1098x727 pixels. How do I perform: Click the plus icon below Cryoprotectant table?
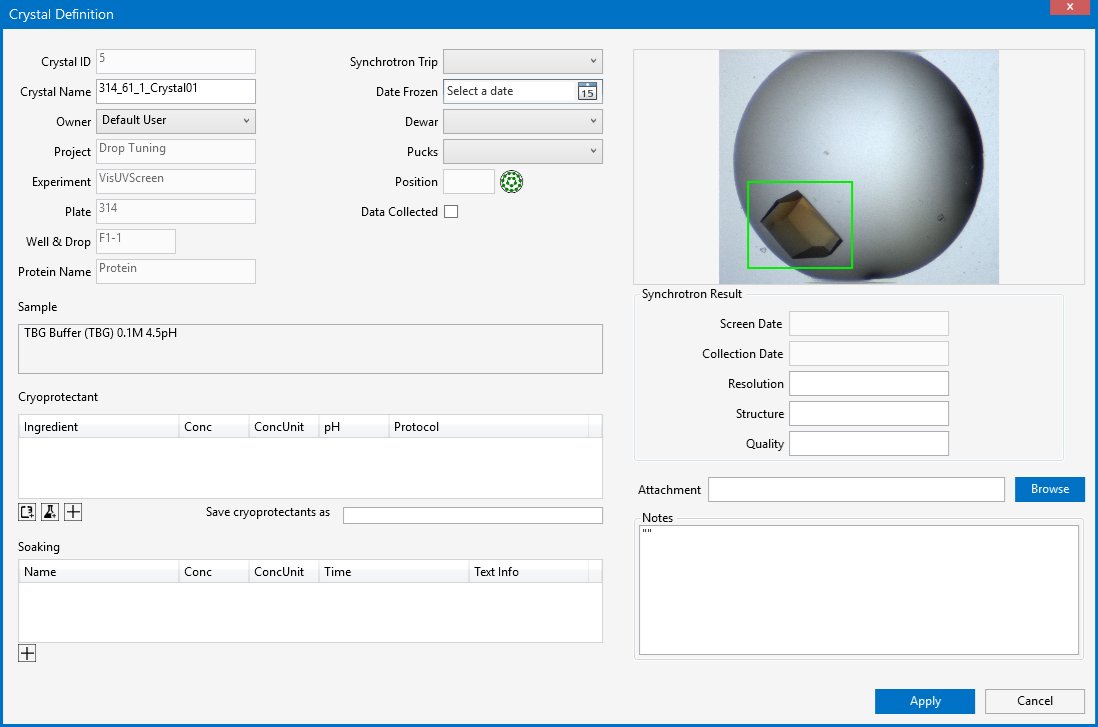point(73,512)
